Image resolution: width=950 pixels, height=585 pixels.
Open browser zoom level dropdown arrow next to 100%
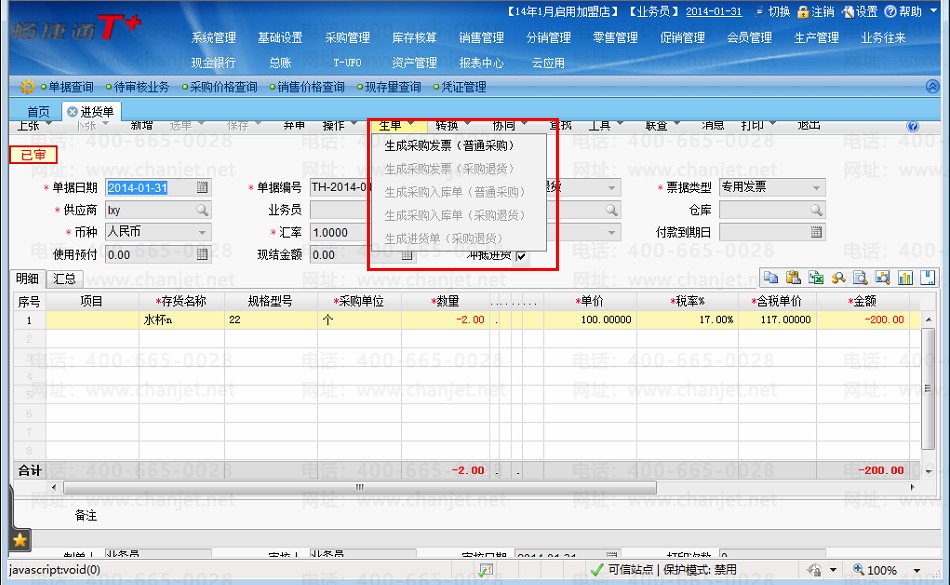(x=917, y=570)
